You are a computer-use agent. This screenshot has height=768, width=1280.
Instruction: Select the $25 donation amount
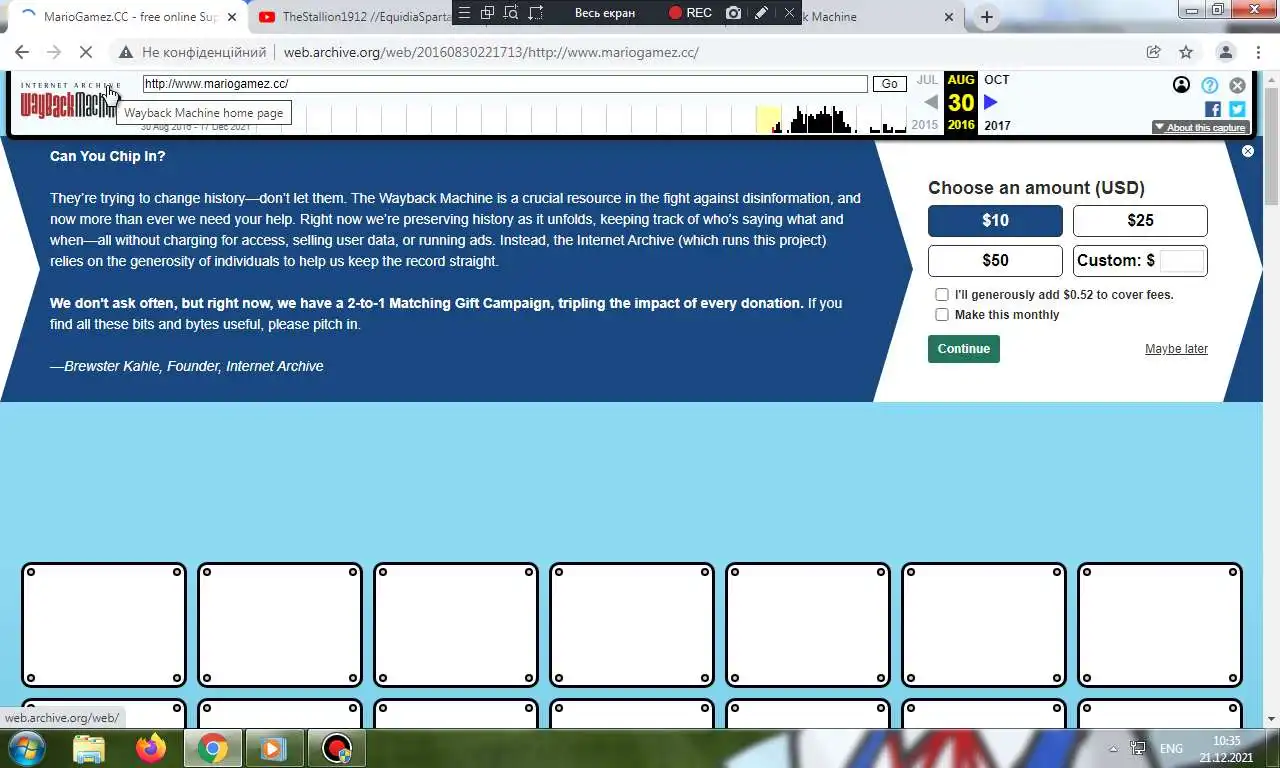click(x=1140, y=221)
